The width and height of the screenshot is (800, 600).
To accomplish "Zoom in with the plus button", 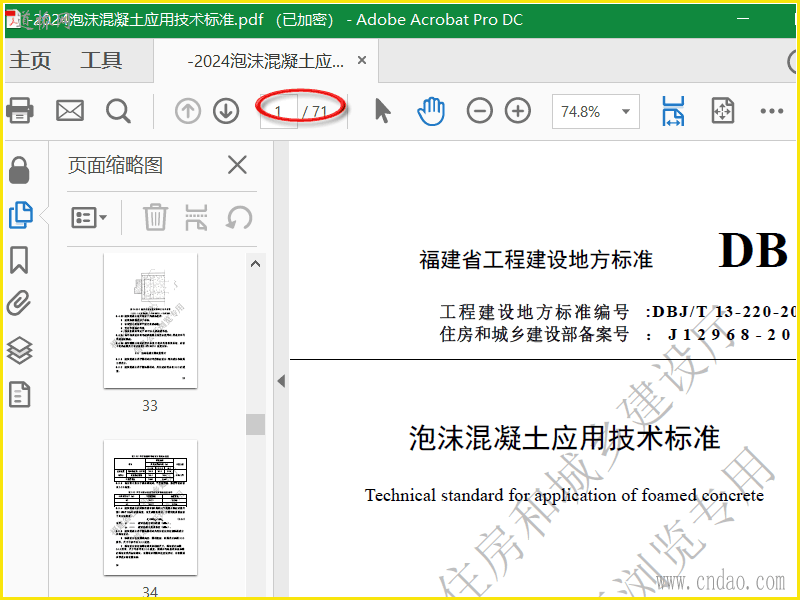I will pos(518,111).
